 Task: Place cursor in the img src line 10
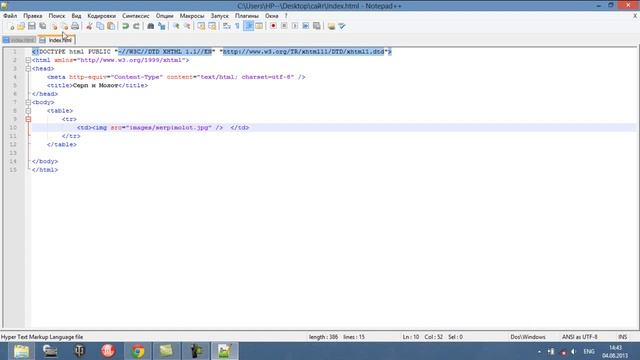[x=333, y=128]
